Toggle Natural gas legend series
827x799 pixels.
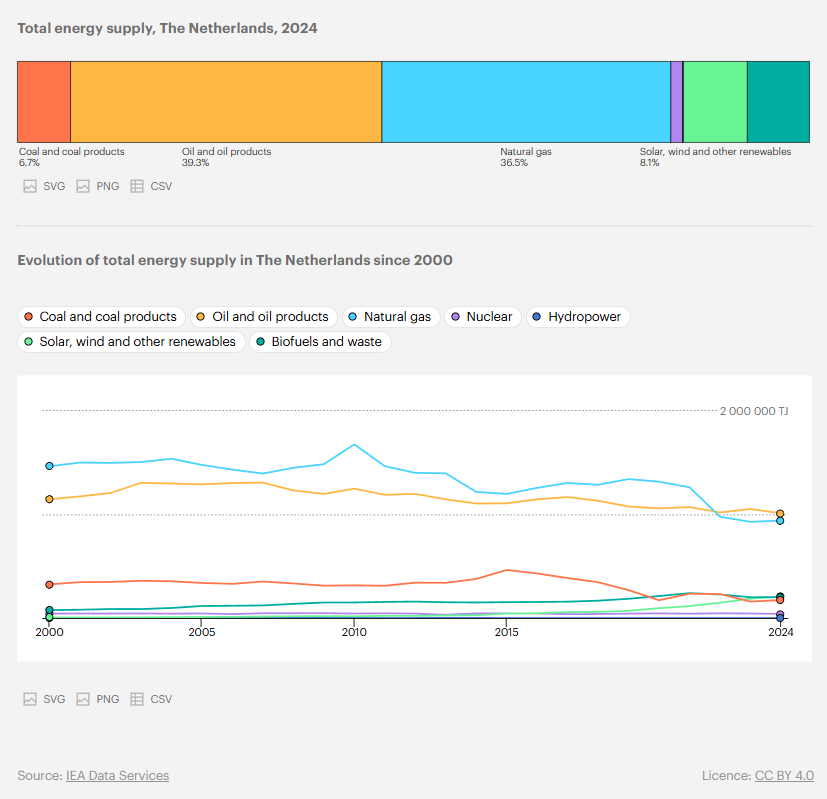pyautogui.click(x=391, y=317)
